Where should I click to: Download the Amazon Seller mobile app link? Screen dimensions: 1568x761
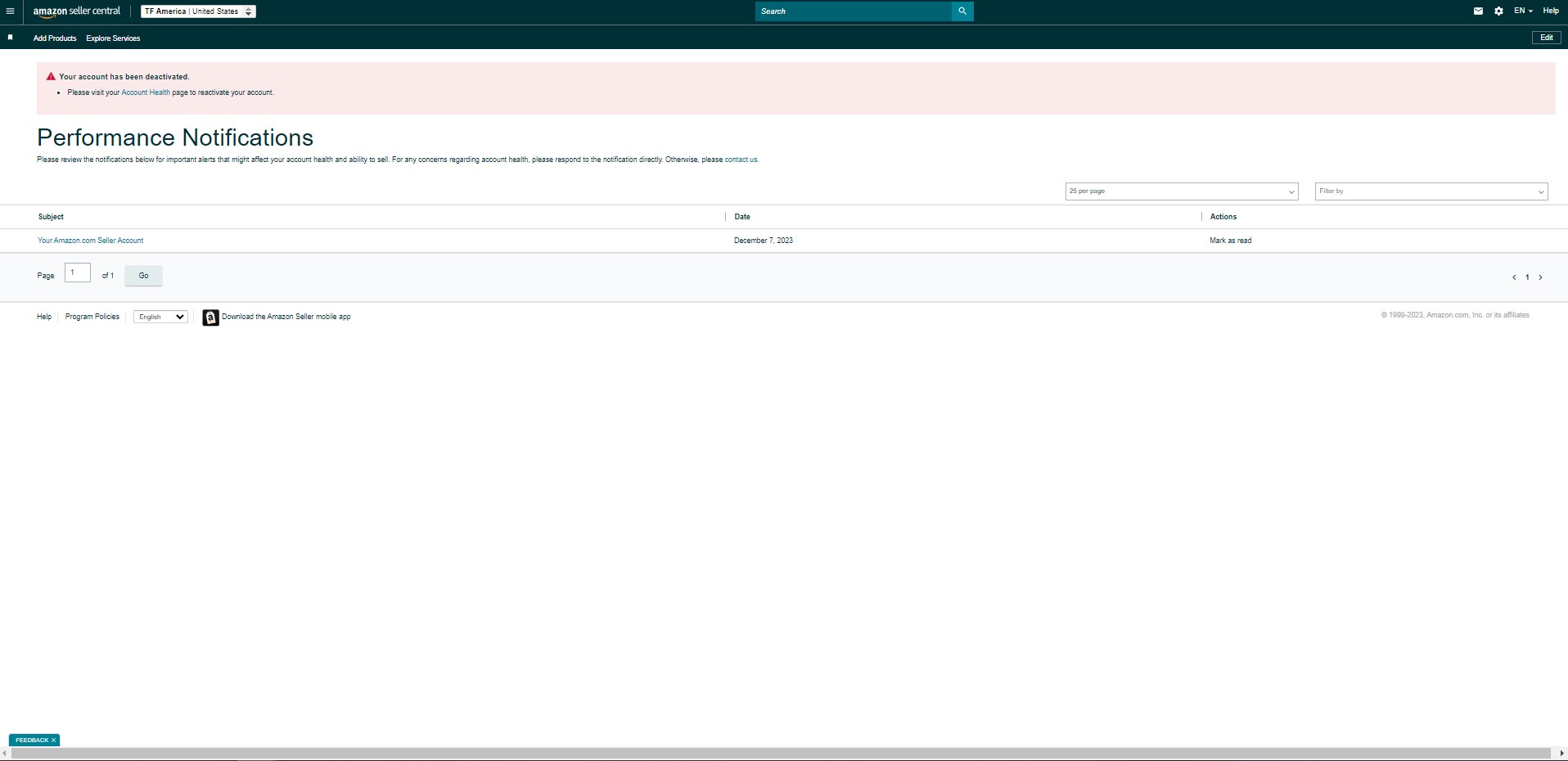(286, 317)
